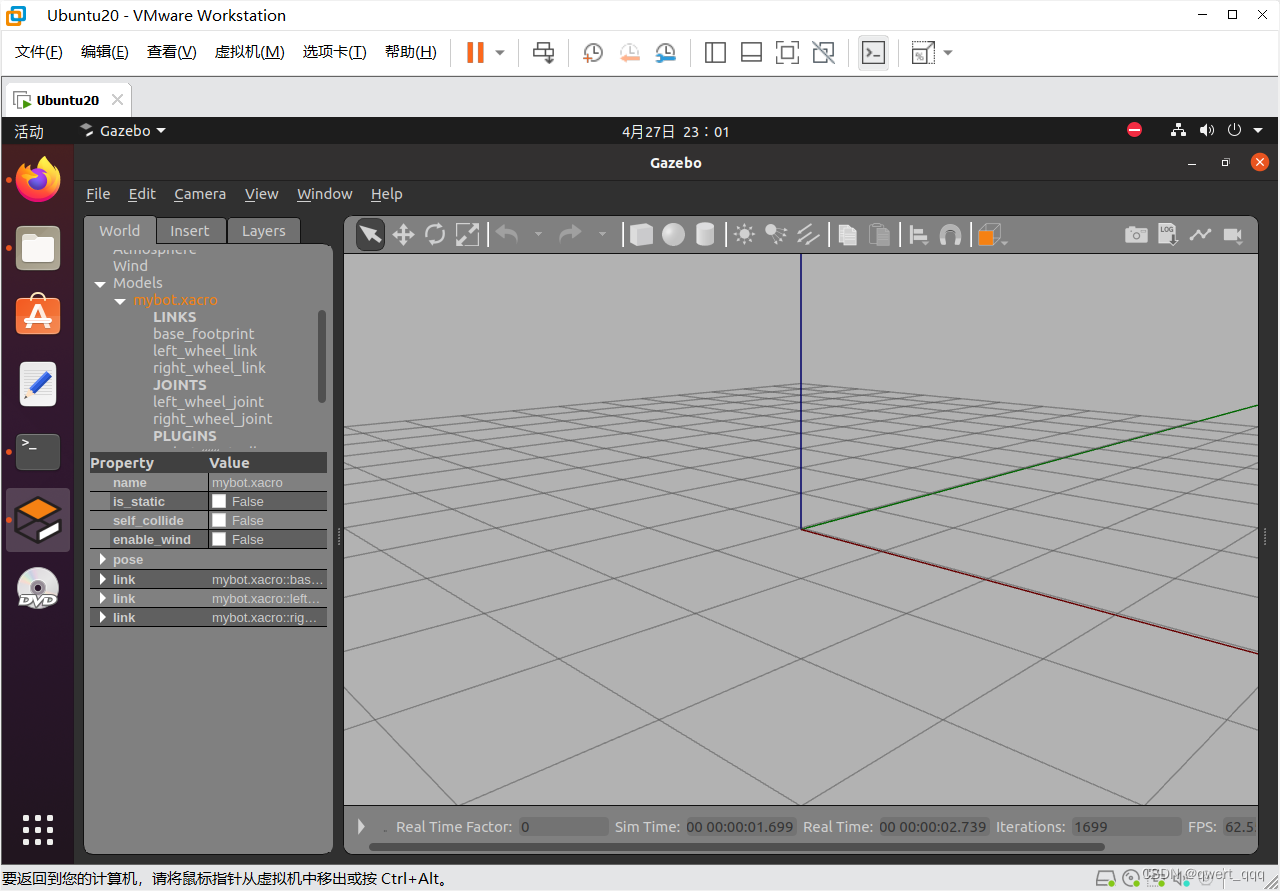The image size is (1280, 891).
Task: Expand the link row for mybot.xacro::bas...
Action: point(103,579)
